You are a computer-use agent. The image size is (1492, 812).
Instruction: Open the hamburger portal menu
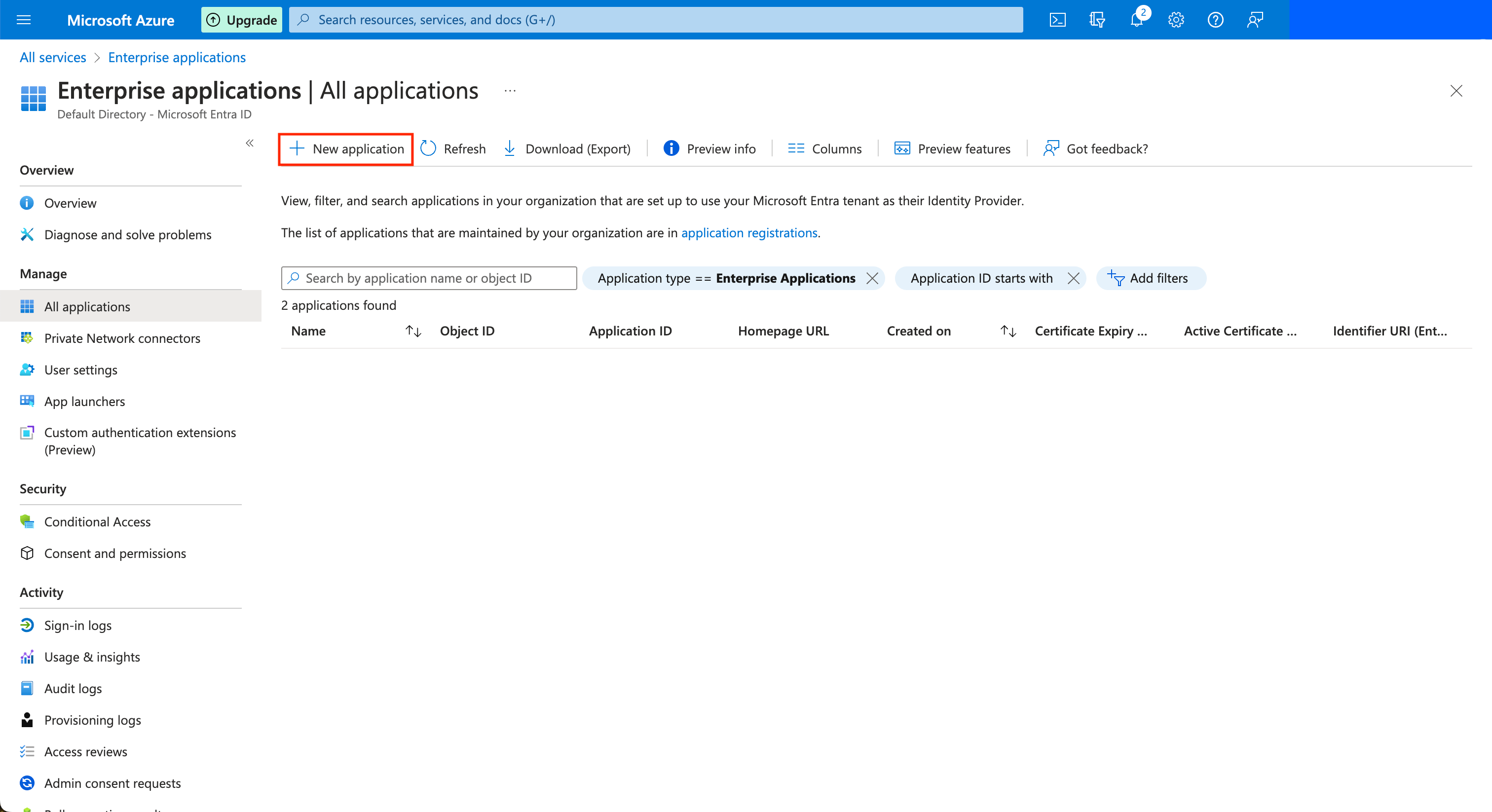tap(23, 19)
